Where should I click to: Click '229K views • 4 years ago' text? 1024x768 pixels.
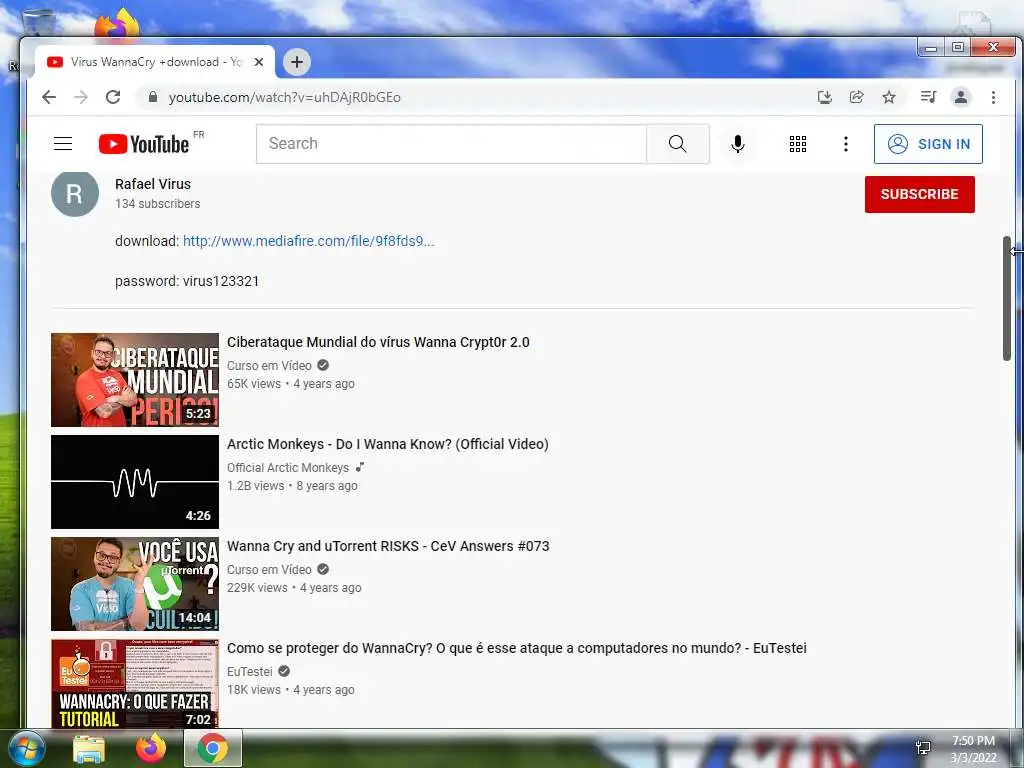coord(294,588)
